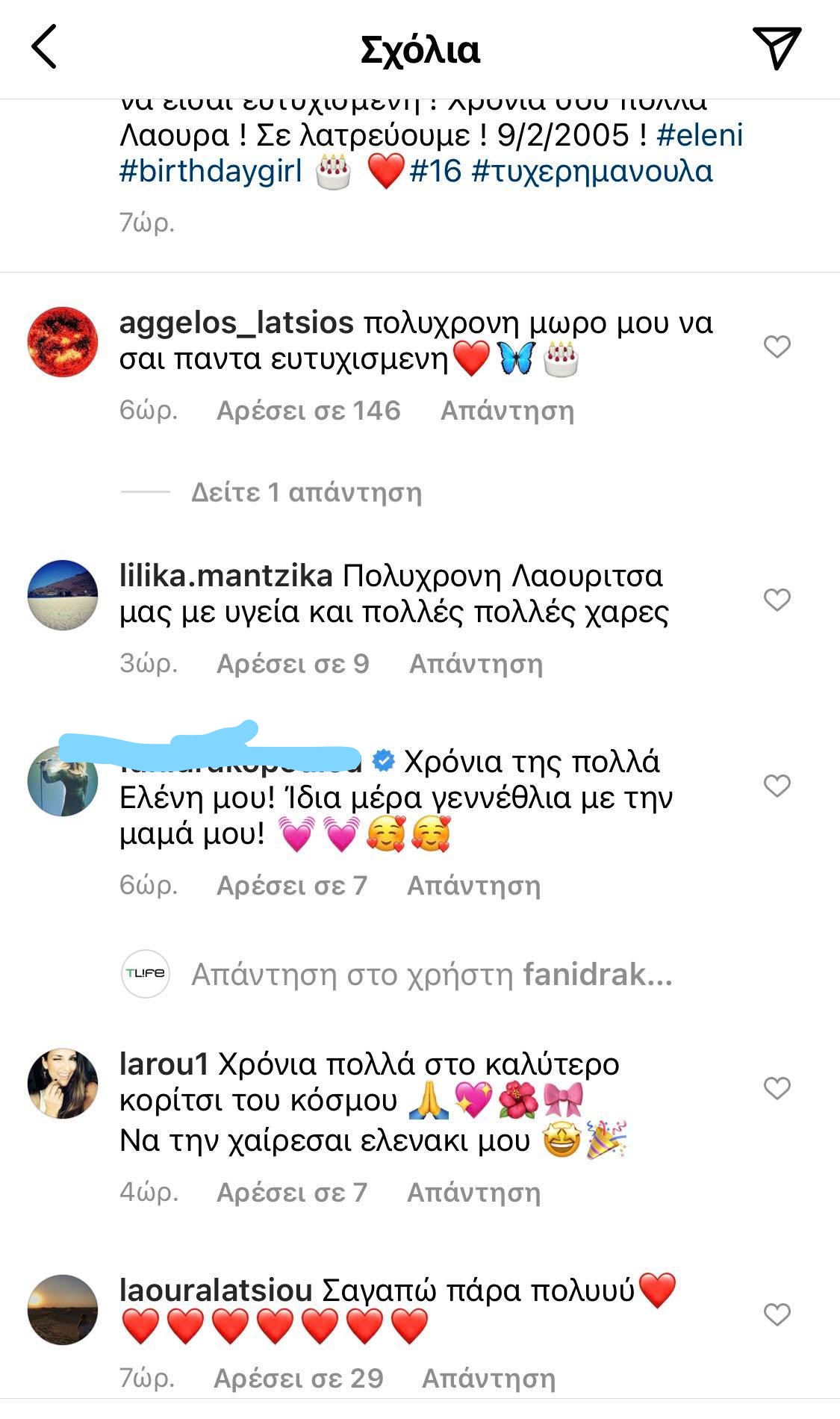This screenshot has width=840, height=1419.
Task: Expand reply to user fanidrak thread
Action: pyautogui.click(x=432, y=975)
